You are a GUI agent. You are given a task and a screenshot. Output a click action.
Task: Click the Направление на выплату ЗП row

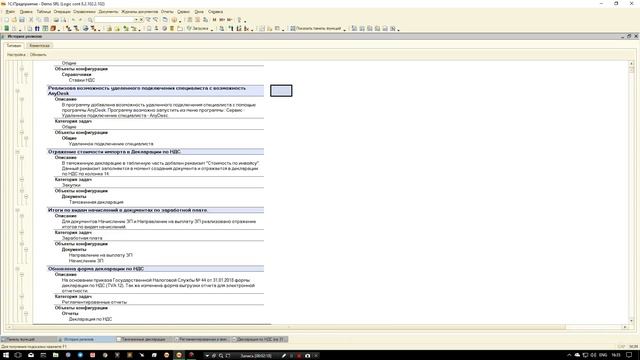(101, 255)
